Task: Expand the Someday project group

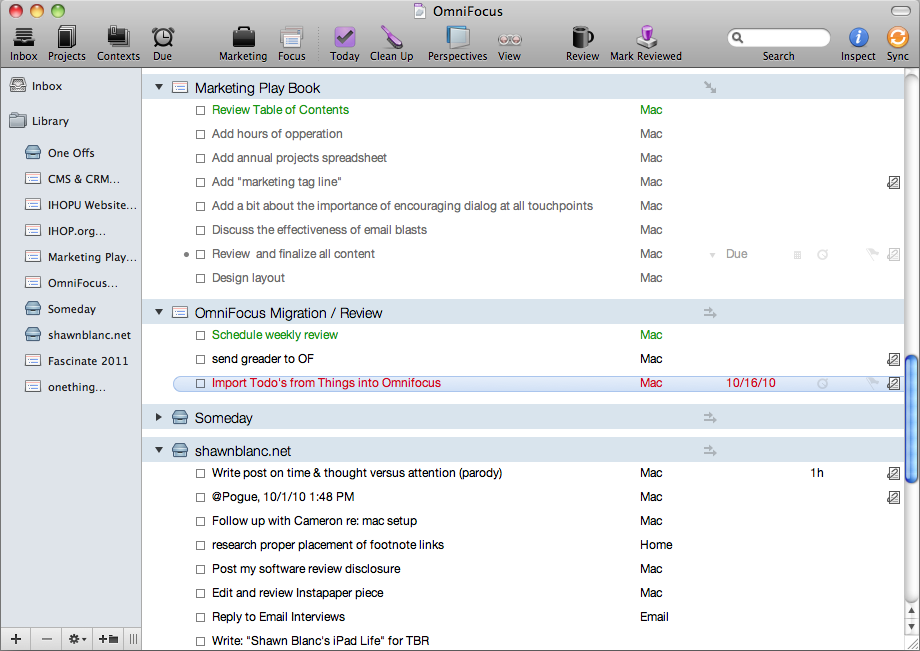Action: click(x=159, y=417)
